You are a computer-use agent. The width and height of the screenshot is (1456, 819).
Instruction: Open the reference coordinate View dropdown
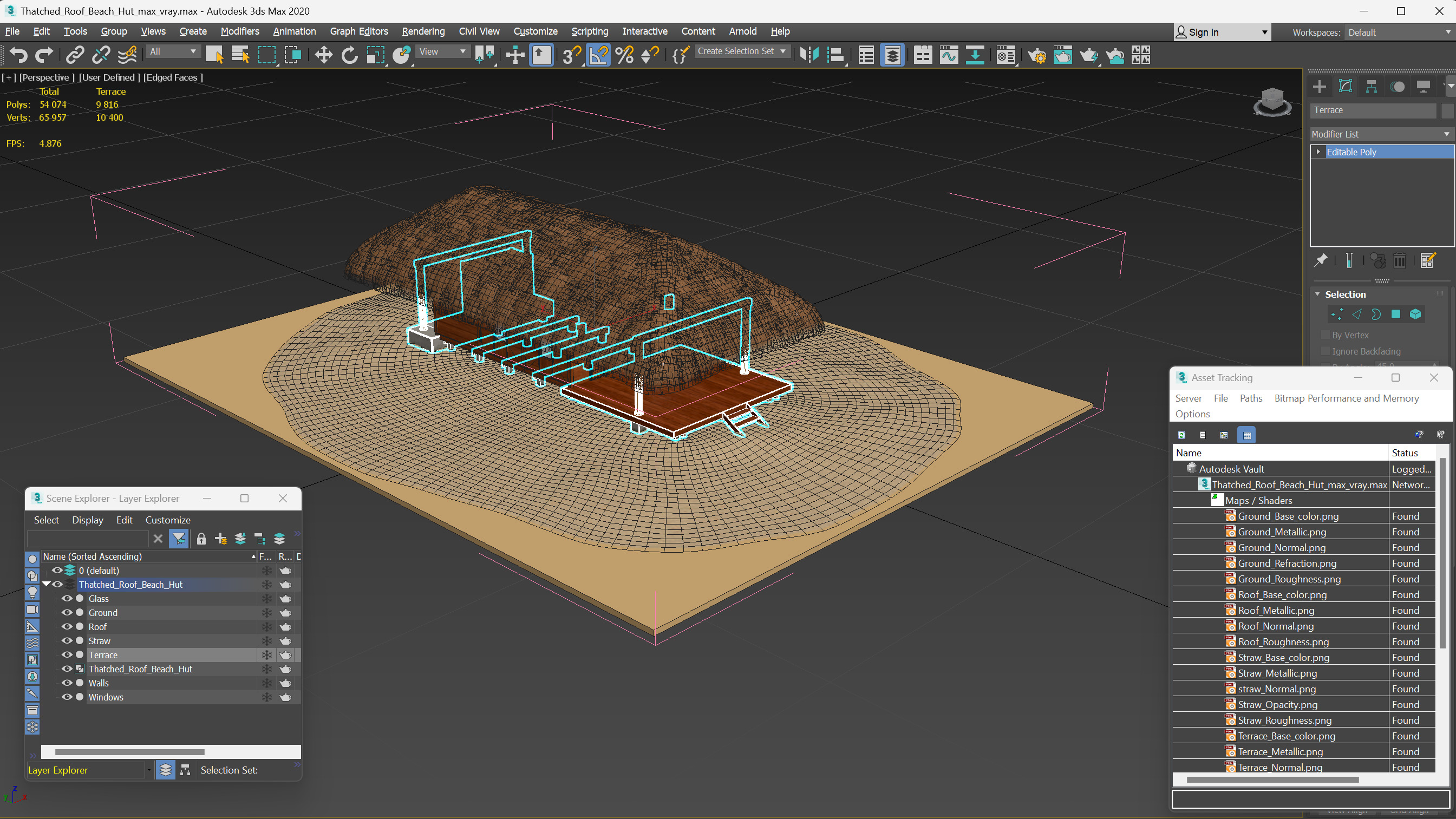(x=442, y=51)
